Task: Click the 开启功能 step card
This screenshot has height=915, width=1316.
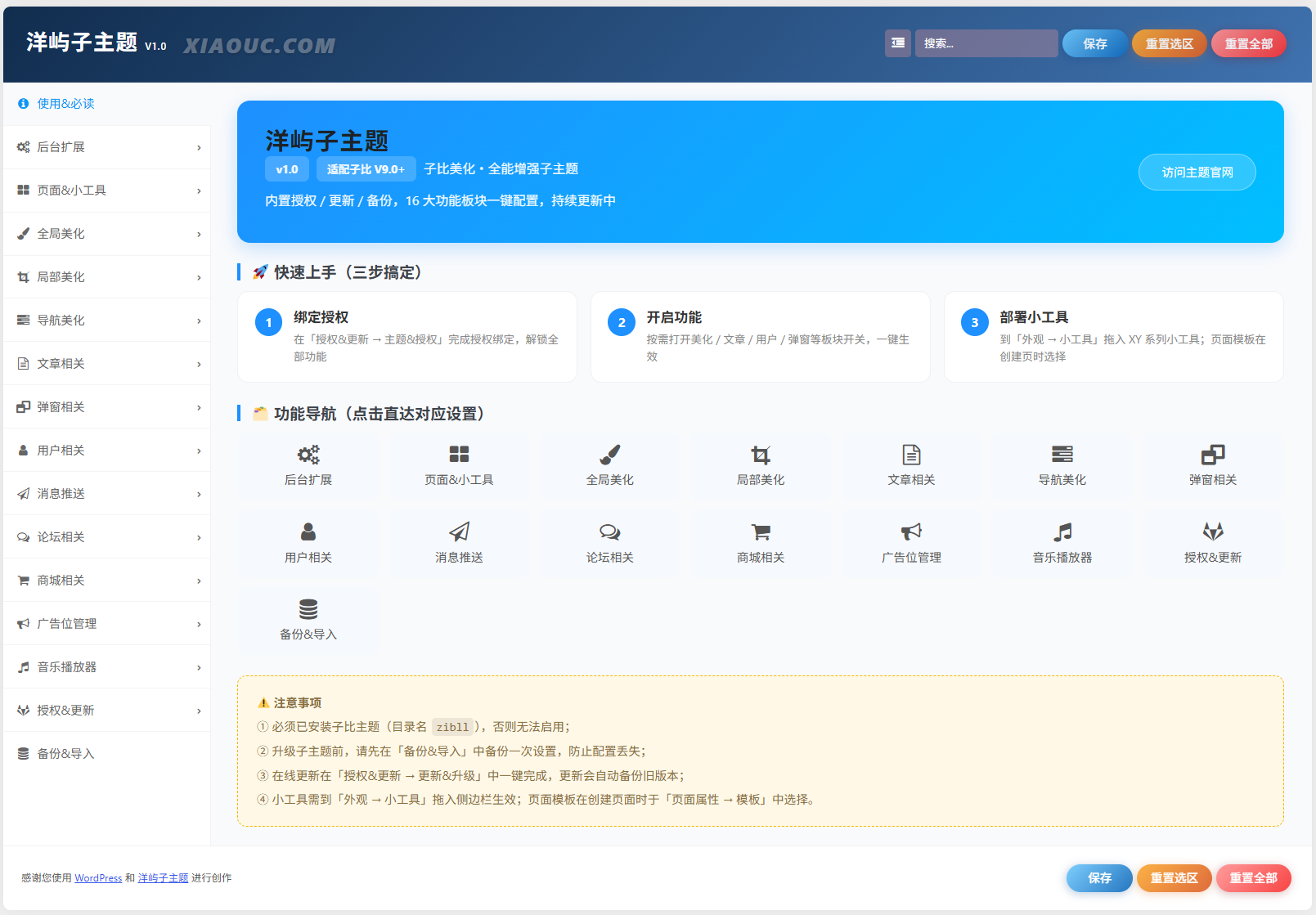Action: [761, 337]
